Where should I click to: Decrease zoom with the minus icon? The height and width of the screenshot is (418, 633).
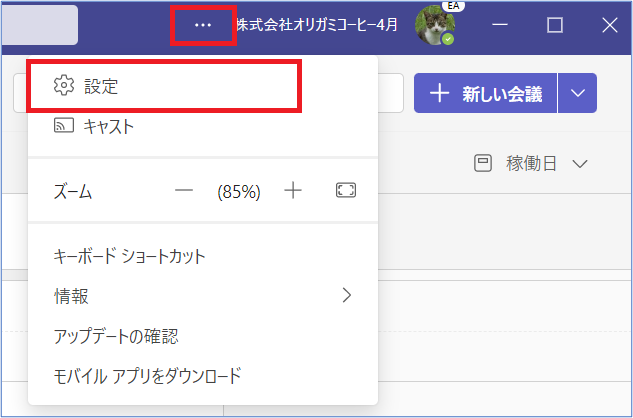[x=184, y=191]
